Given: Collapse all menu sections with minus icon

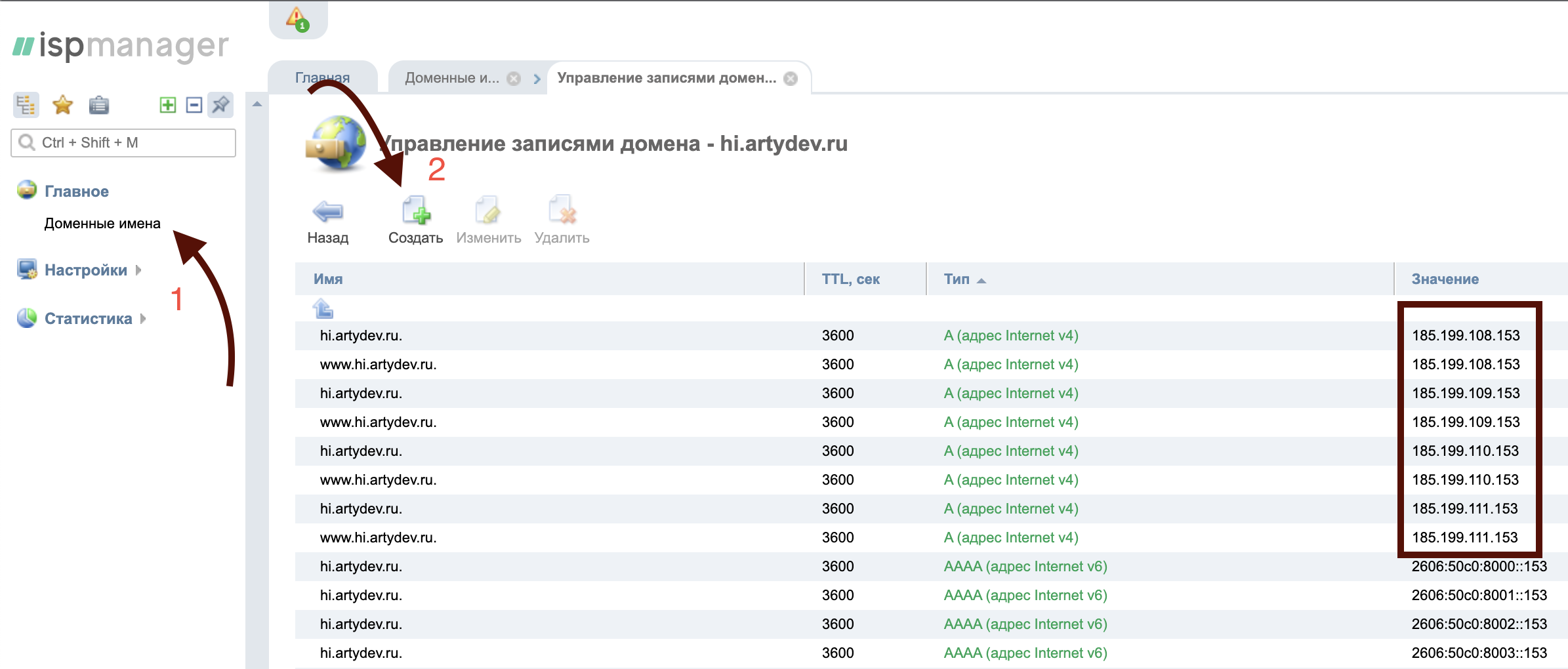Looking at the screenshot, I should coord(194,105).
